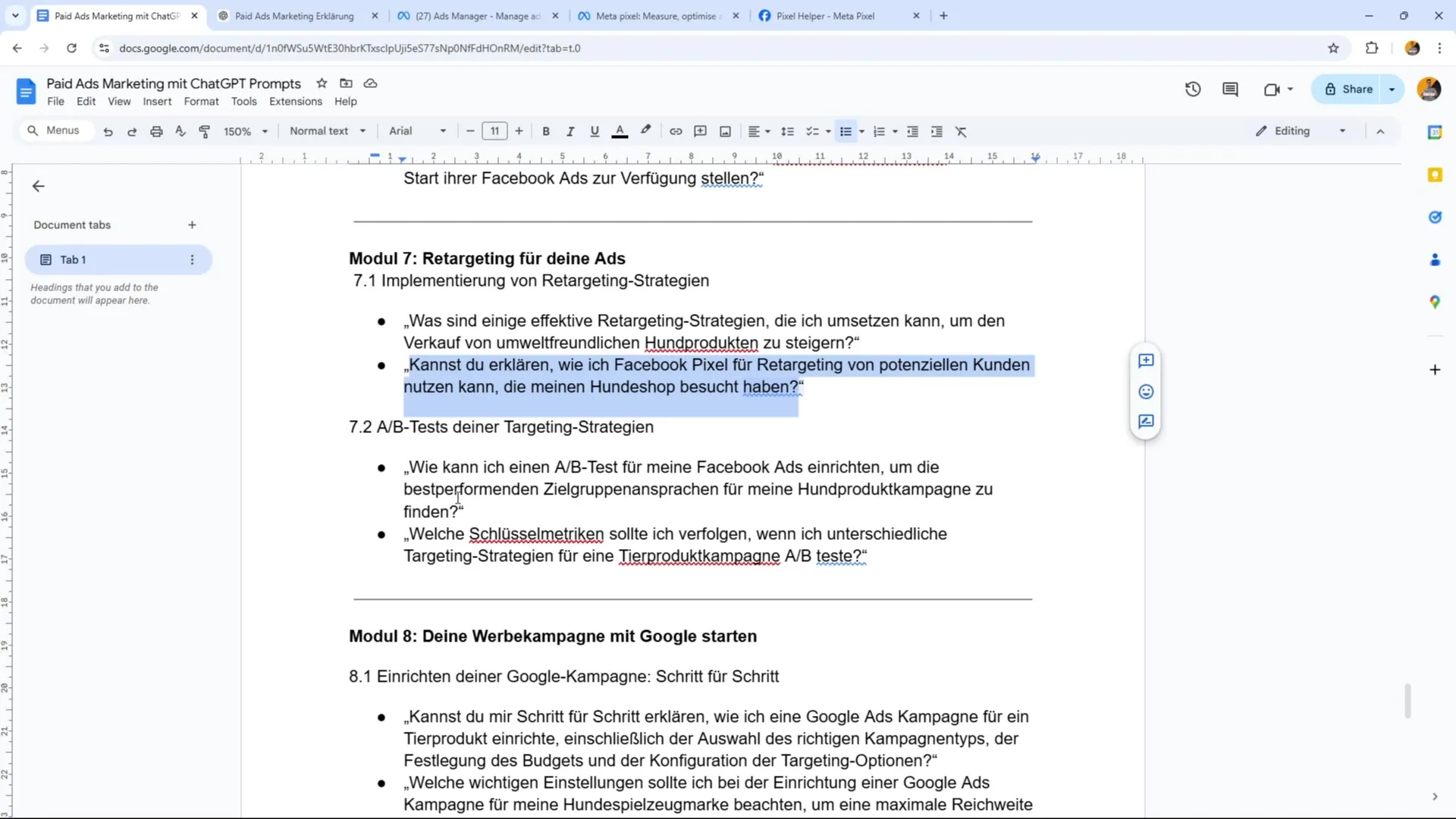The image size is (1456, 819).
Task: Search the Menus box
Action: coord(57,130)
